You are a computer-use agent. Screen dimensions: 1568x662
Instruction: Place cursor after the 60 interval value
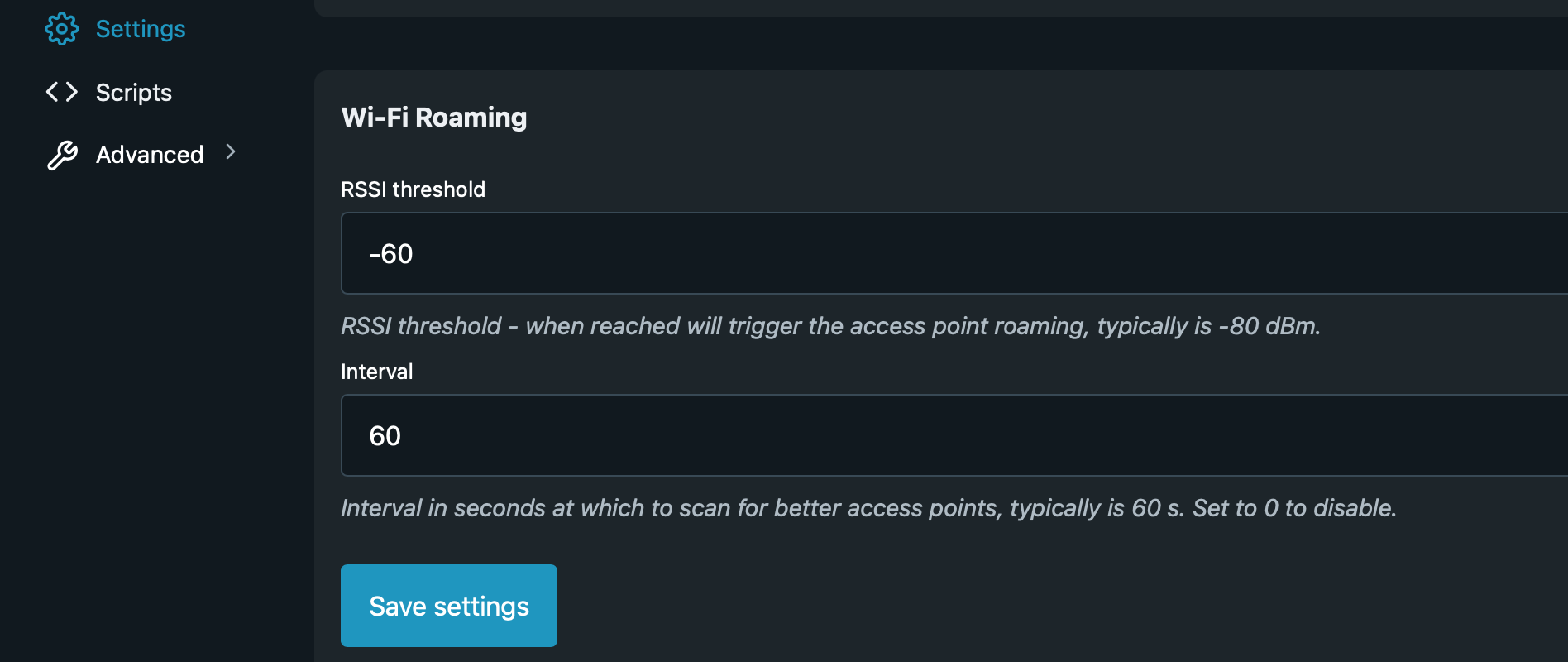(x=403, y=436)
